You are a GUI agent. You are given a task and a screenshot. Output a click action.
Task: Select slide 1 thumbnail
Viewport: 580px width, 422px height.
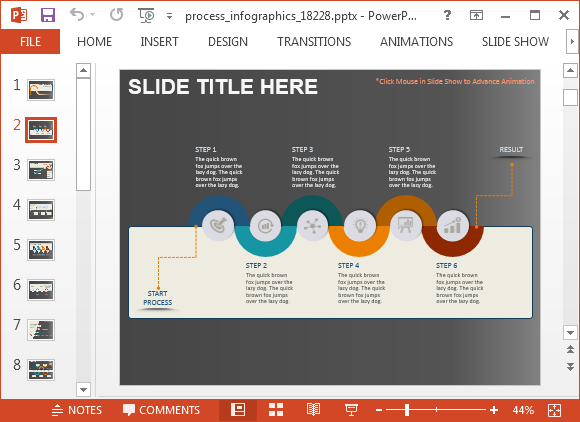click(x=41, y=90)
